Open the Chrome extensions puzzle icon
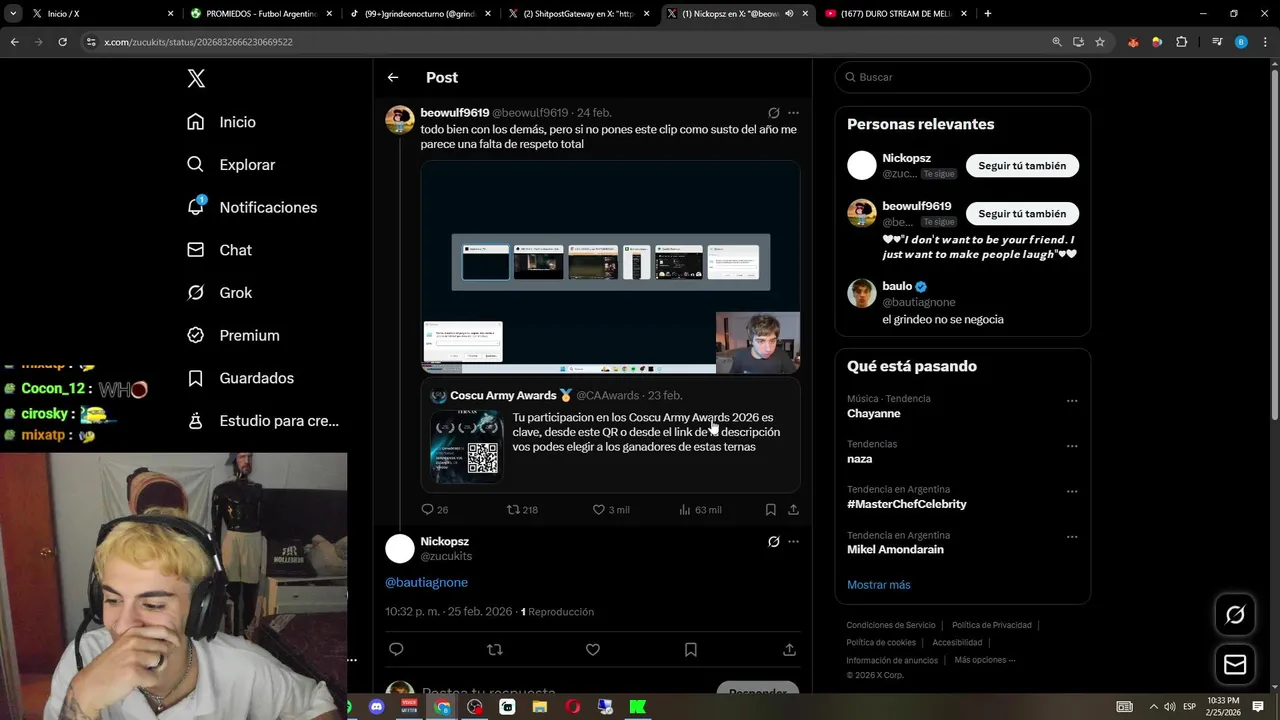 pos(1182,42)
